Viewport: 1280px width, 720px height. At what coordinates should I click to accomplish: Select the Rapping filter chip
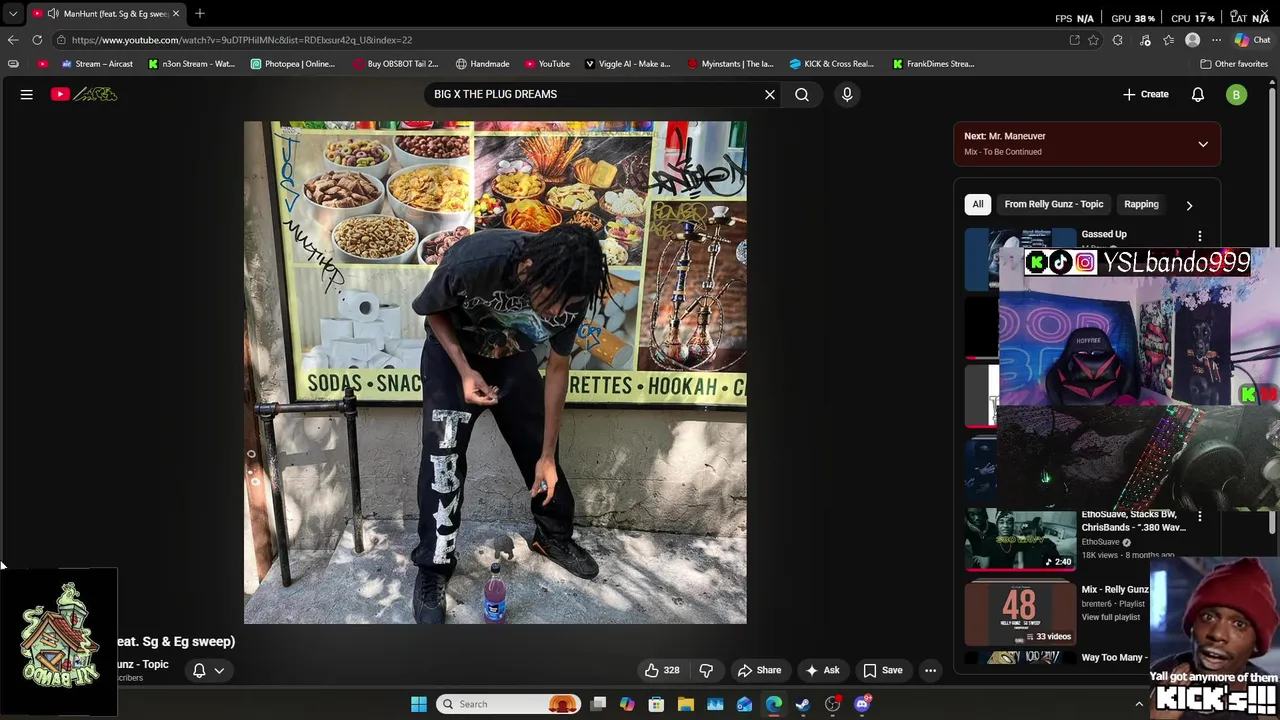pyautogui.click(x=1141, y=204)
